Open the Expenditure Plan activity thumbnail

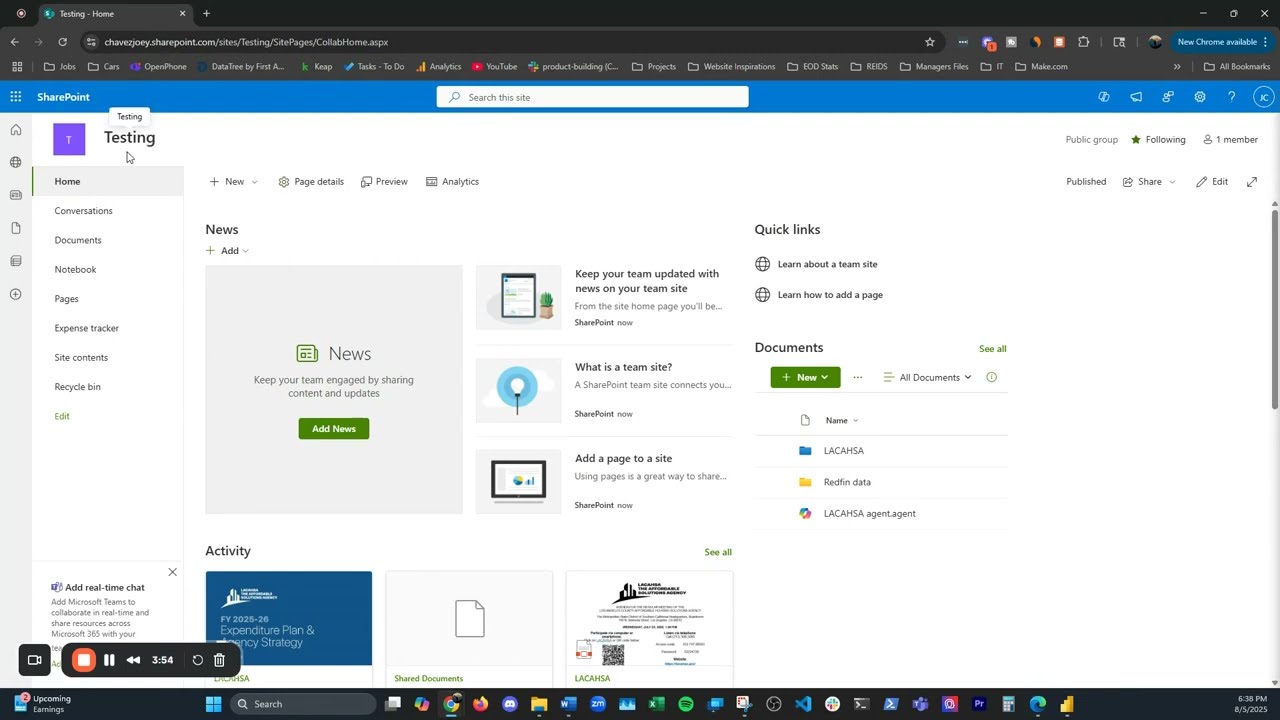coord(289,618)
